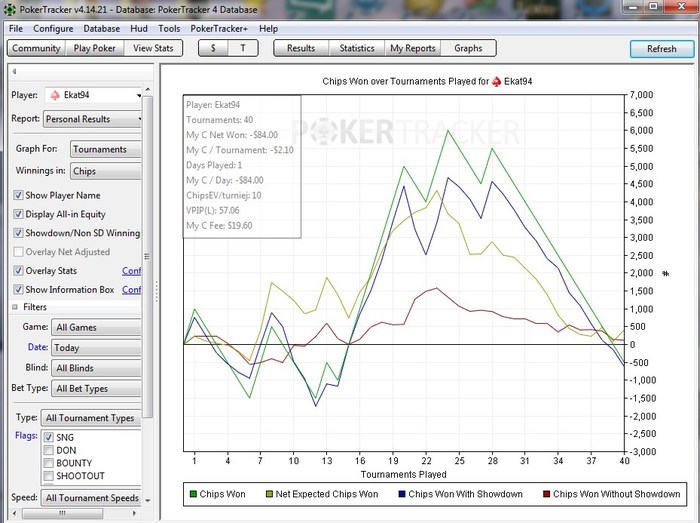Image resolution: width=700 pixels, height=523 pixels.
Task: Uncheck Show Information Box checkbox
Action: point(18,290)
